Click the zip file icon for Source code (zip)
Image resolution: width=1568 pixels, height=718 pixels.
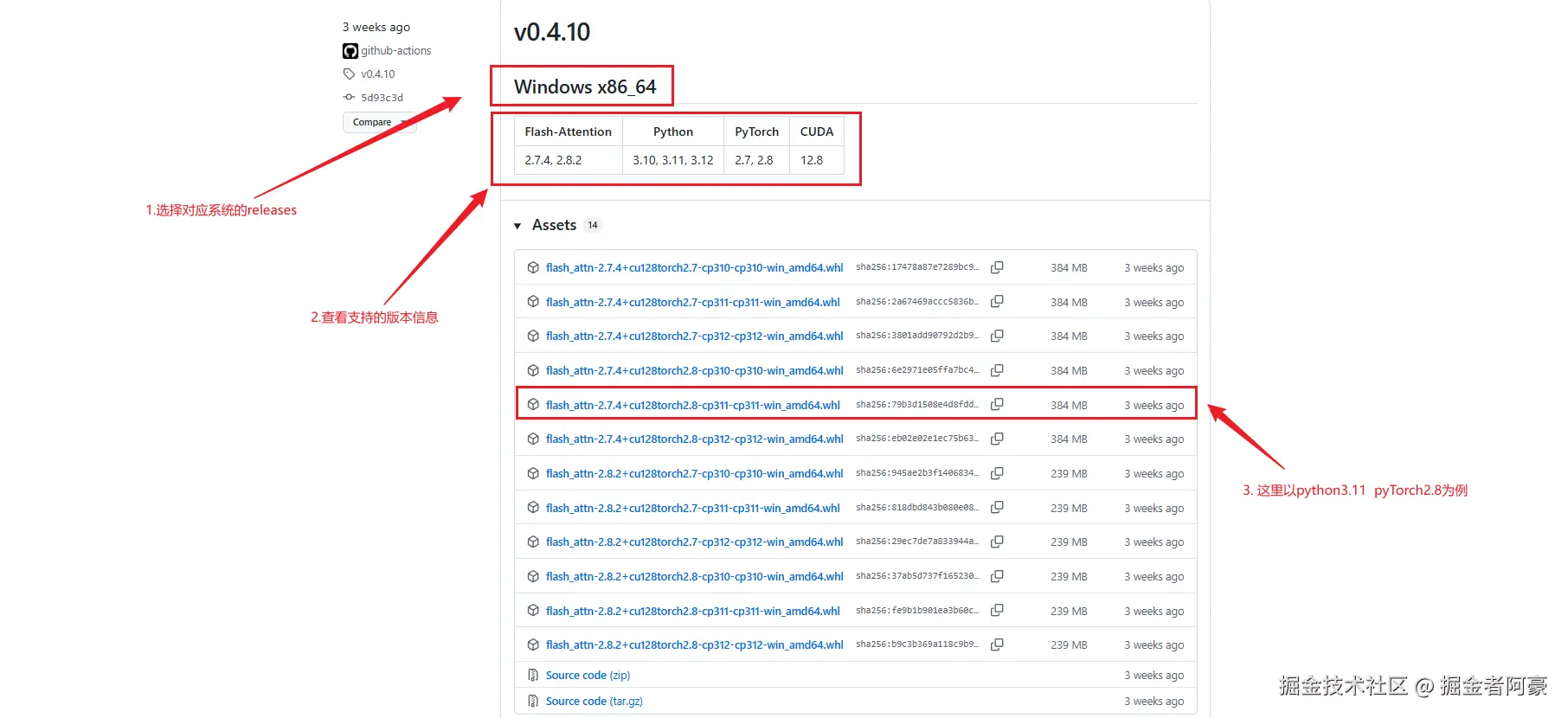pos(533,675)
